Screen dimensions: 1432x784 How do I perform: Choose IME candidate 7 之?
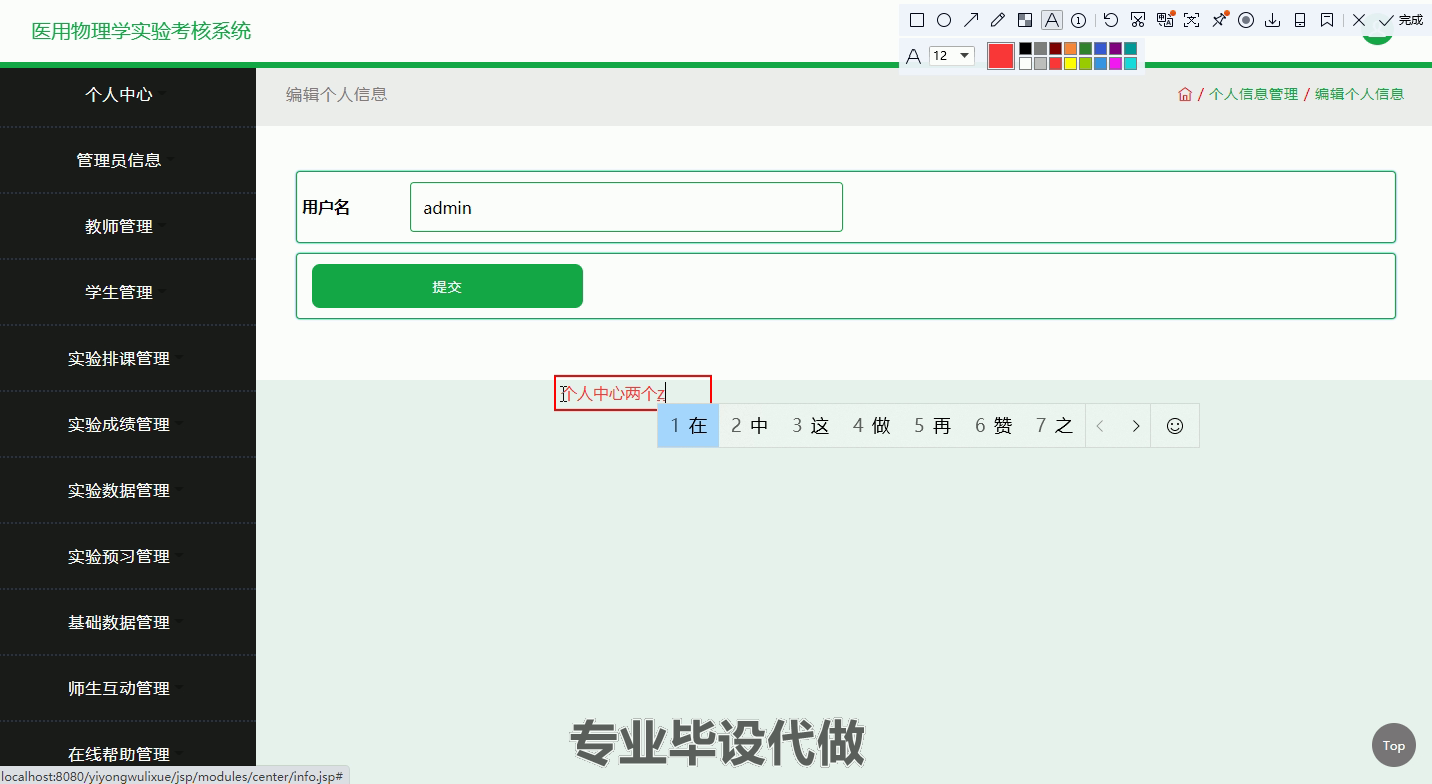coord(1054,426)
